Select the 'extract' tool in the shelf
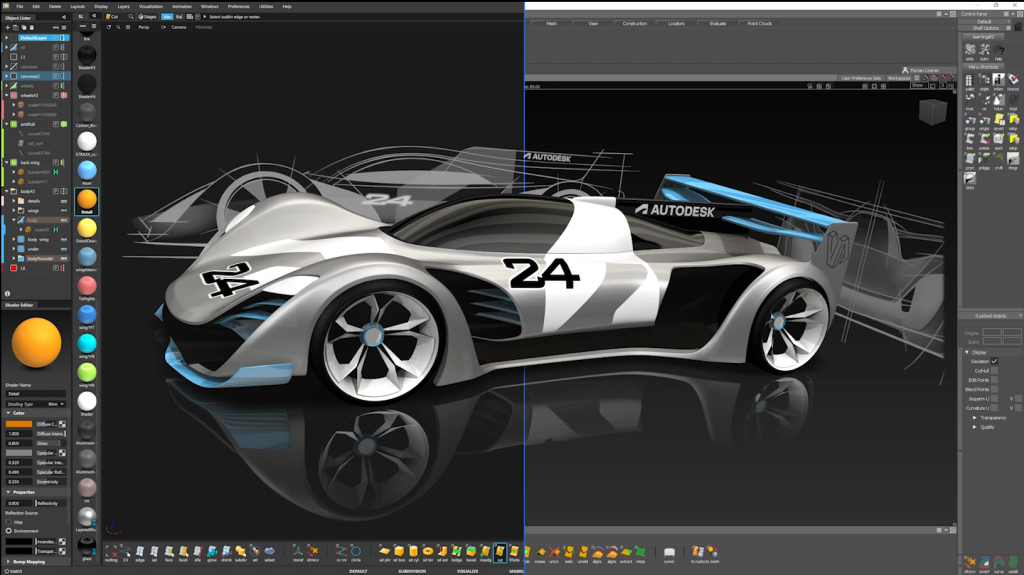Image resolution: width=1024 pixels, height=575 pixels. click(626, 553)
